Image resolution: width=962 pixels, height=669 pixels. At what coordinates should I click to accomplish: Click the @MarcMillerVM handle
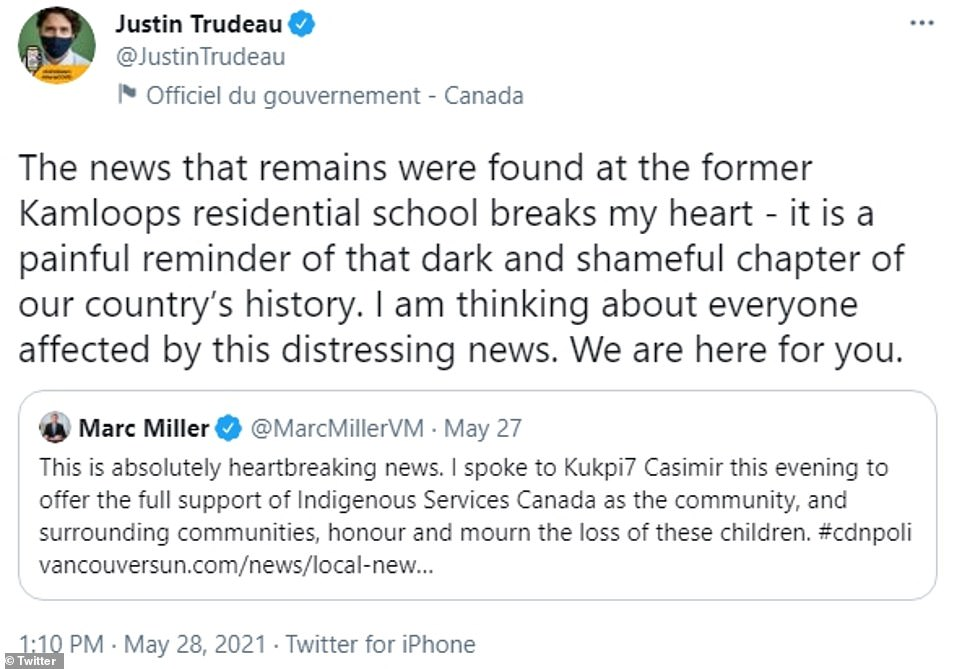pos(339,429)
